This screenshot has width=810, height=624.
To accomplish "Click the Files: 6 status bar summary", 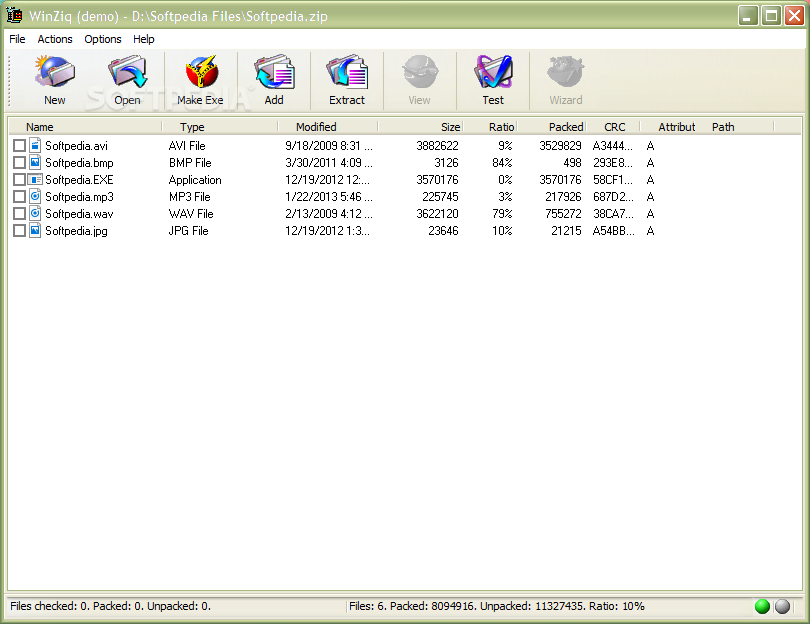I will (x=496, y=606).
